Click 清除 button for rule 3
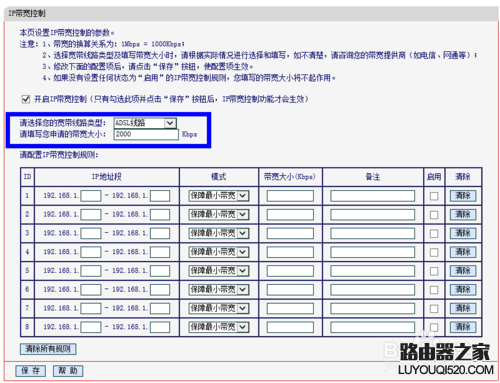500x383 pixels. [x=463, y=233]
